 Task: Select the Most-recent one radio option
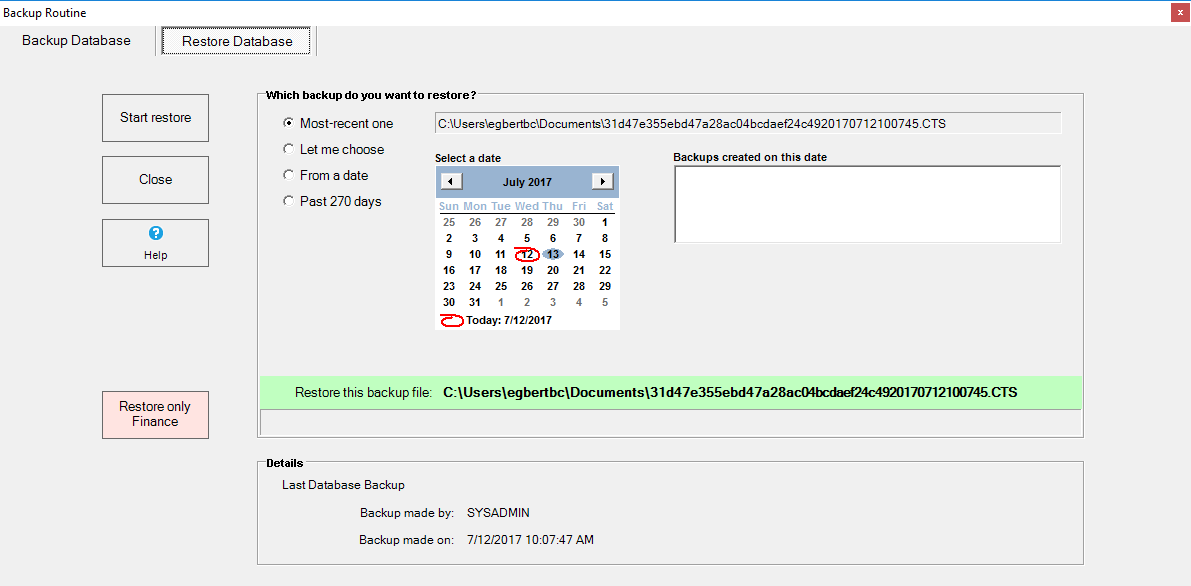289,124
